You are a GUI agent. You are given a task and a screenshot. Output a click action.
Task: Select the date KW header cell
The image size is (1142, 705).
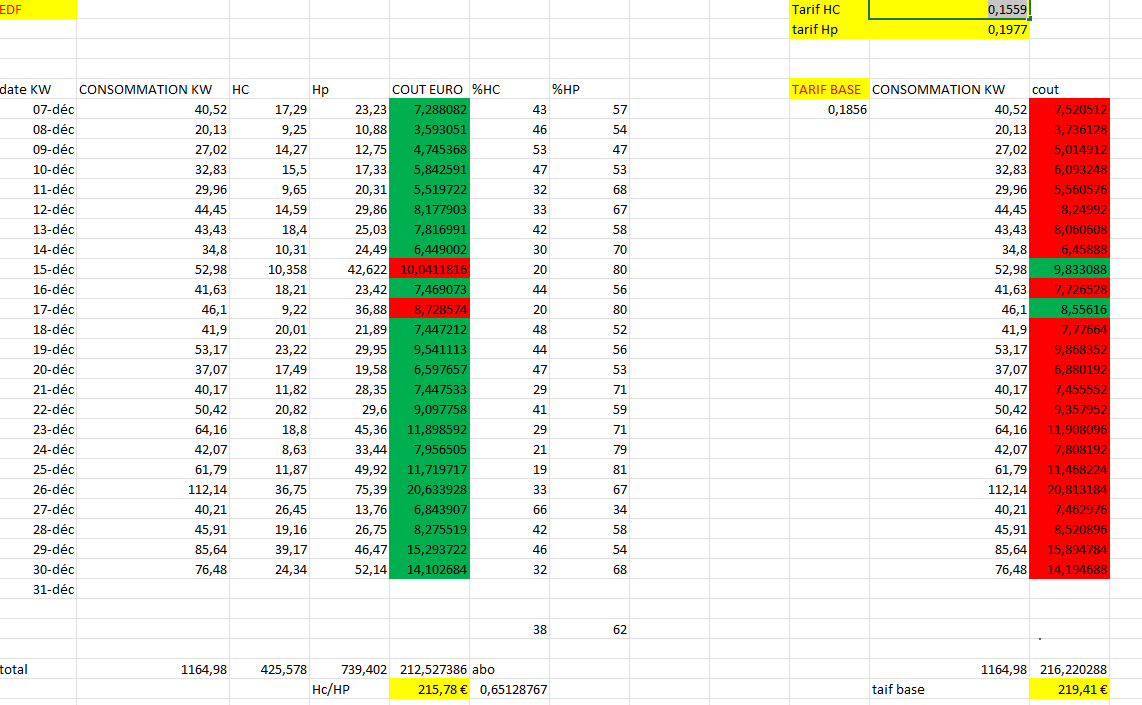(x=38, y=90)
